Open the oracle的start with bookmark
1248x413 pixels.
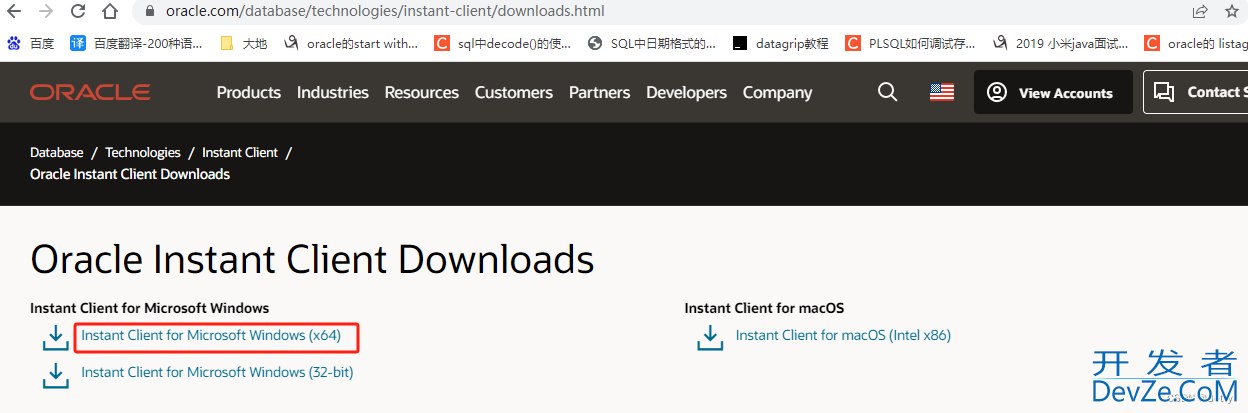click(351, 43)
